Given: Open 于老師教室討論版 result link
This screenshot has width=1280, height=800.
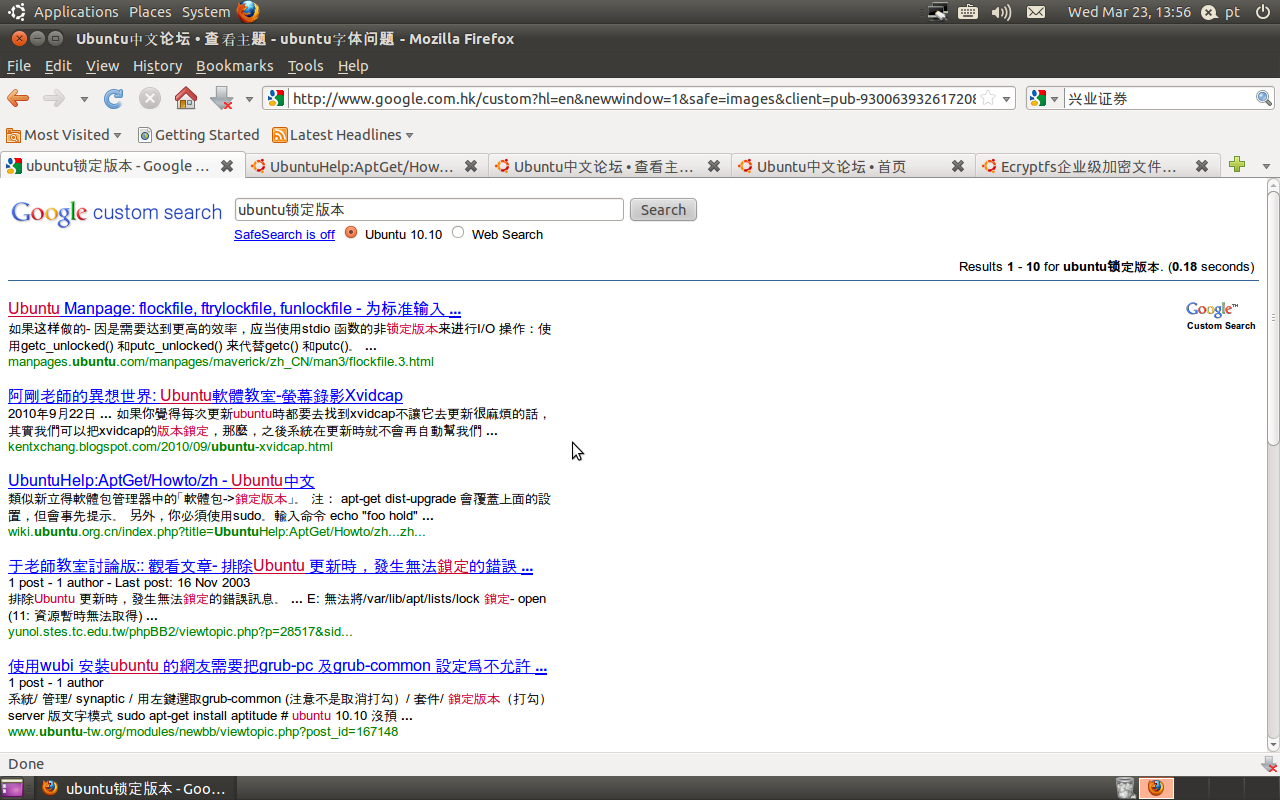Looking at the screenshot, I should (x=270, y=566).
